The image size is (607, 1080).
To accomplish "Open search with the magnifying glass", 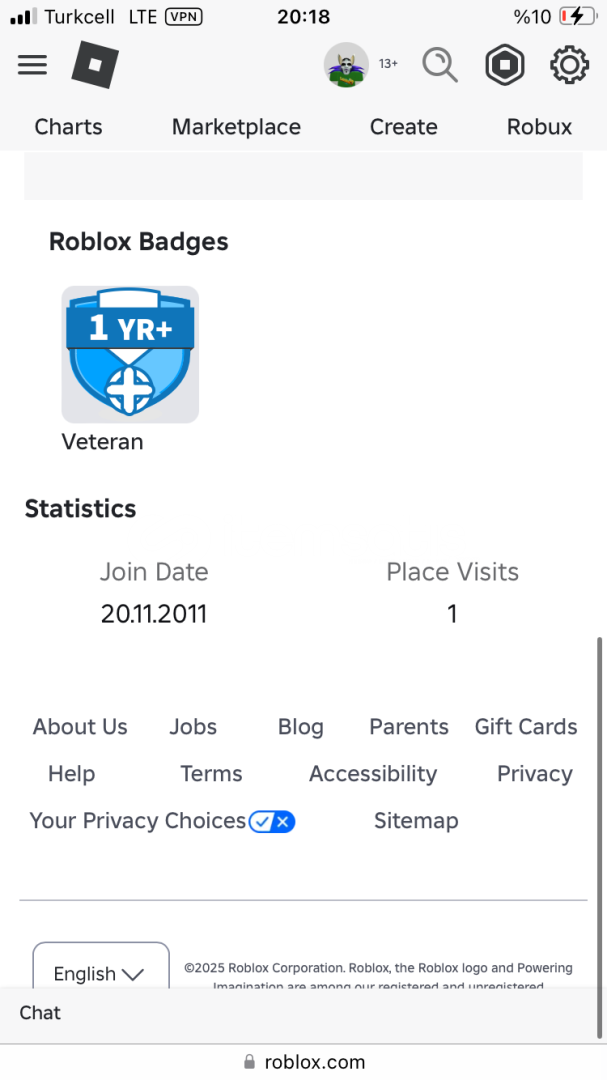I will click(x=439, y=65).
